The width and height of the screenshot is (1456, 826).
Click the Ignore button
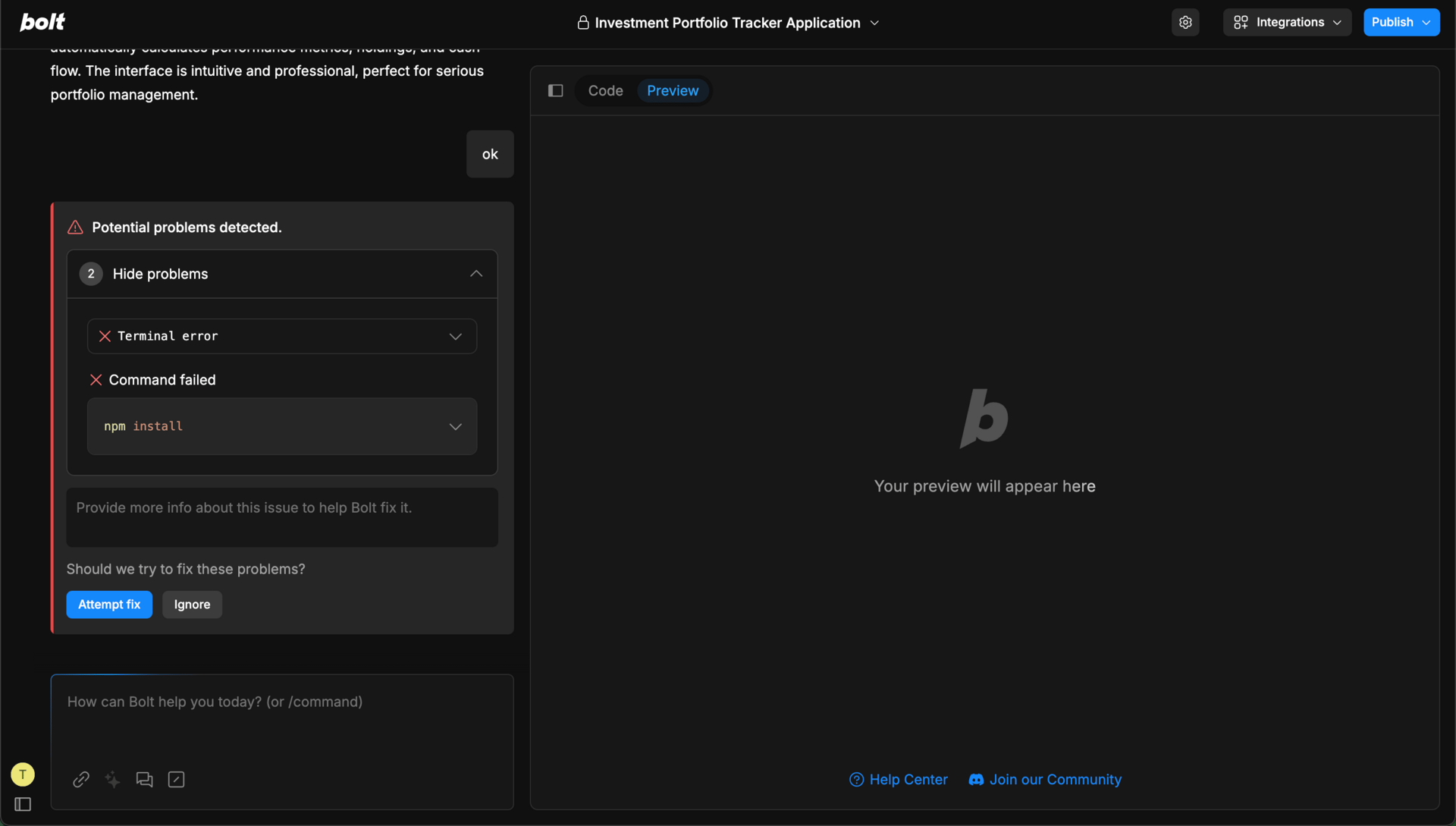tap(192, 605)
